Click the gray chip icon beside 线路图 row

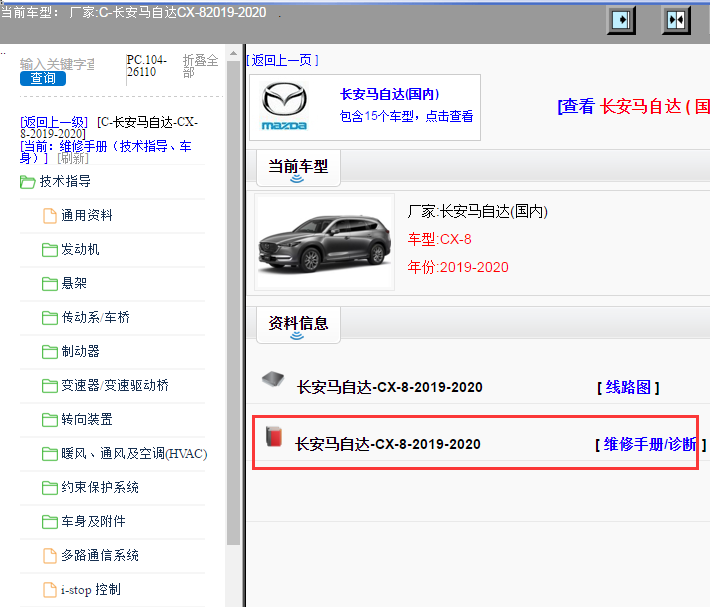click(273, 379)
